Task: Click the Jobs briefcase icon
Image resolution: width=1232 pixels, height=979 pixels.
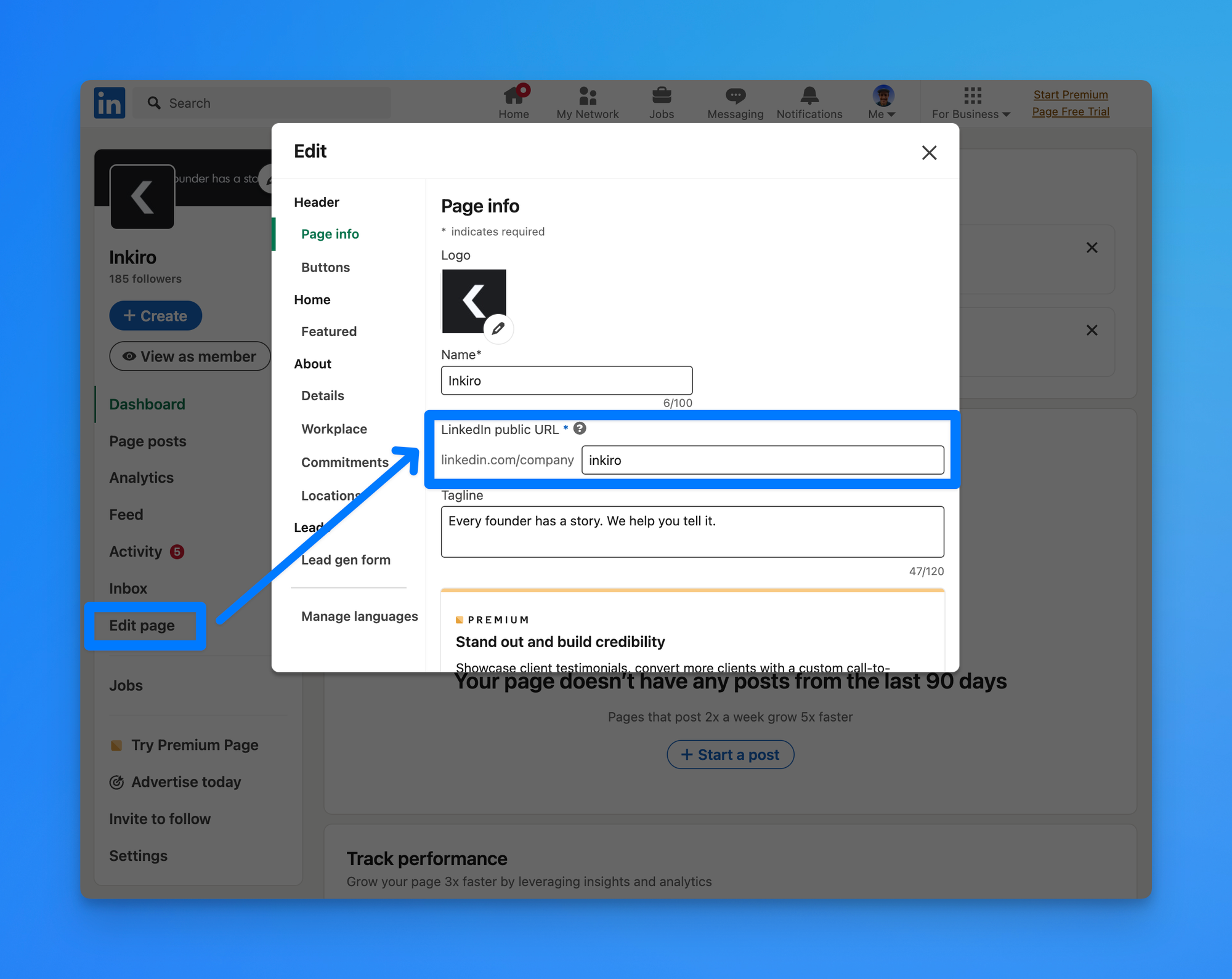Action: 662,96
